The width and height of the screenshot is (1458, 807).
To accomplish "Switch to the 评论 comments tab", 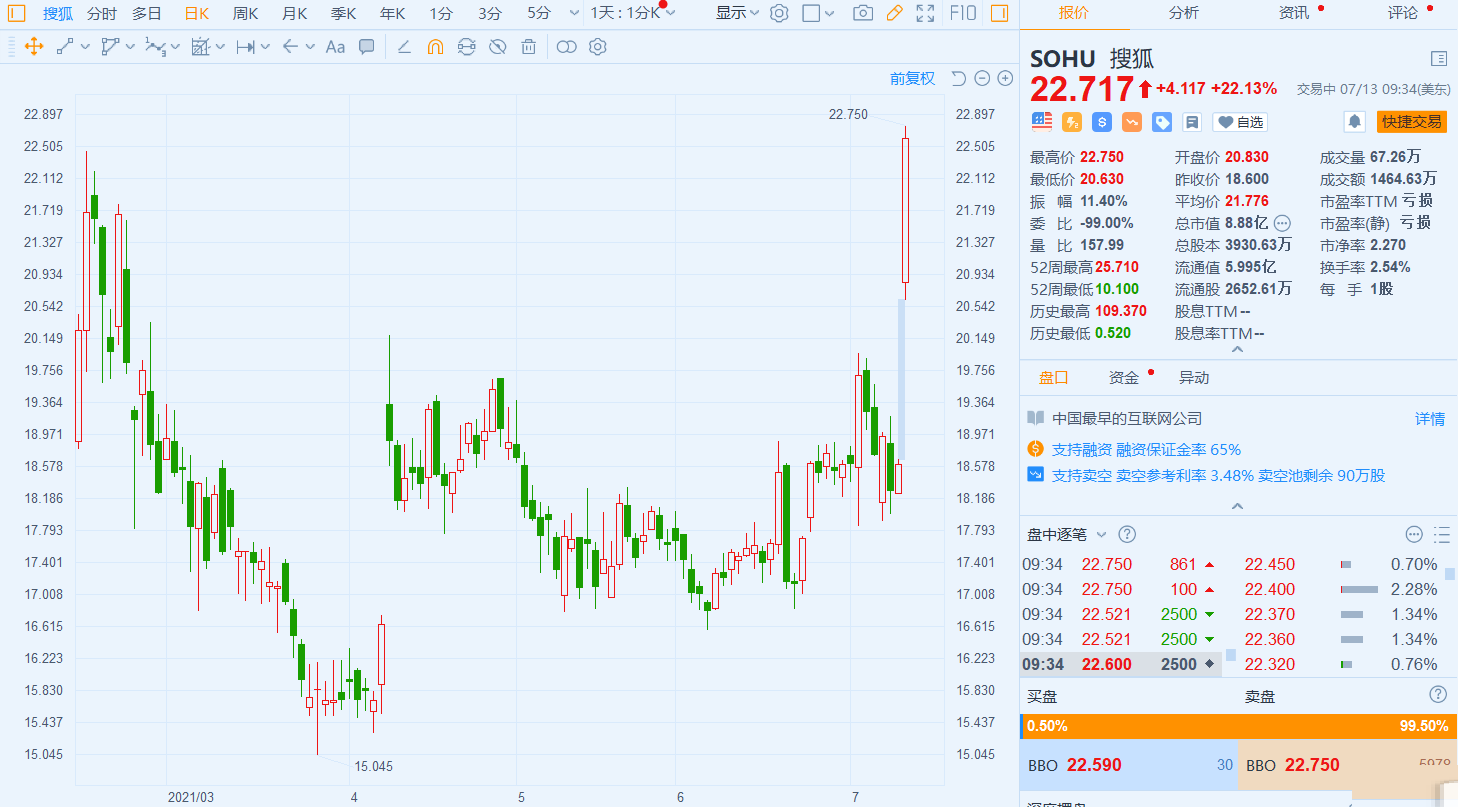I will (1403, 13).
